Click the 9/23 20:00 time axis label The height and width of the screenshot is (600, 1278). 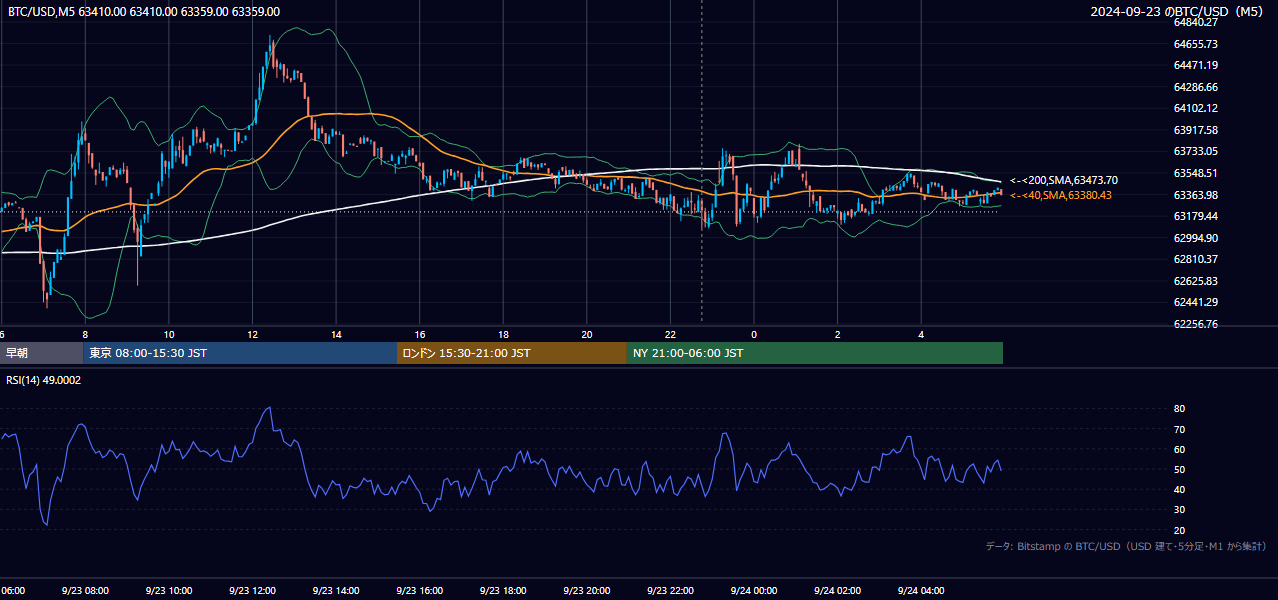586,591
